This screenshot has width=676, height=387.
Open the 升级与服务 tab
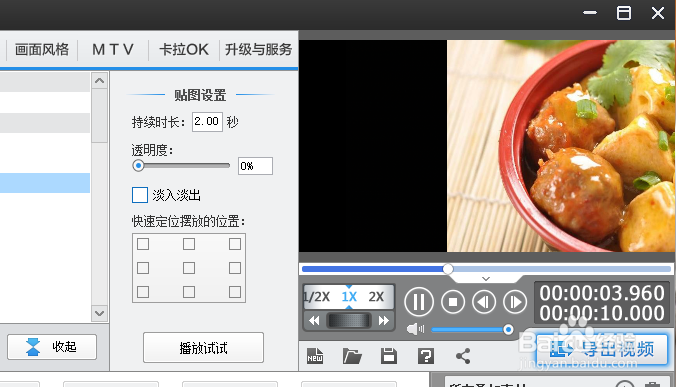(259, 50)
